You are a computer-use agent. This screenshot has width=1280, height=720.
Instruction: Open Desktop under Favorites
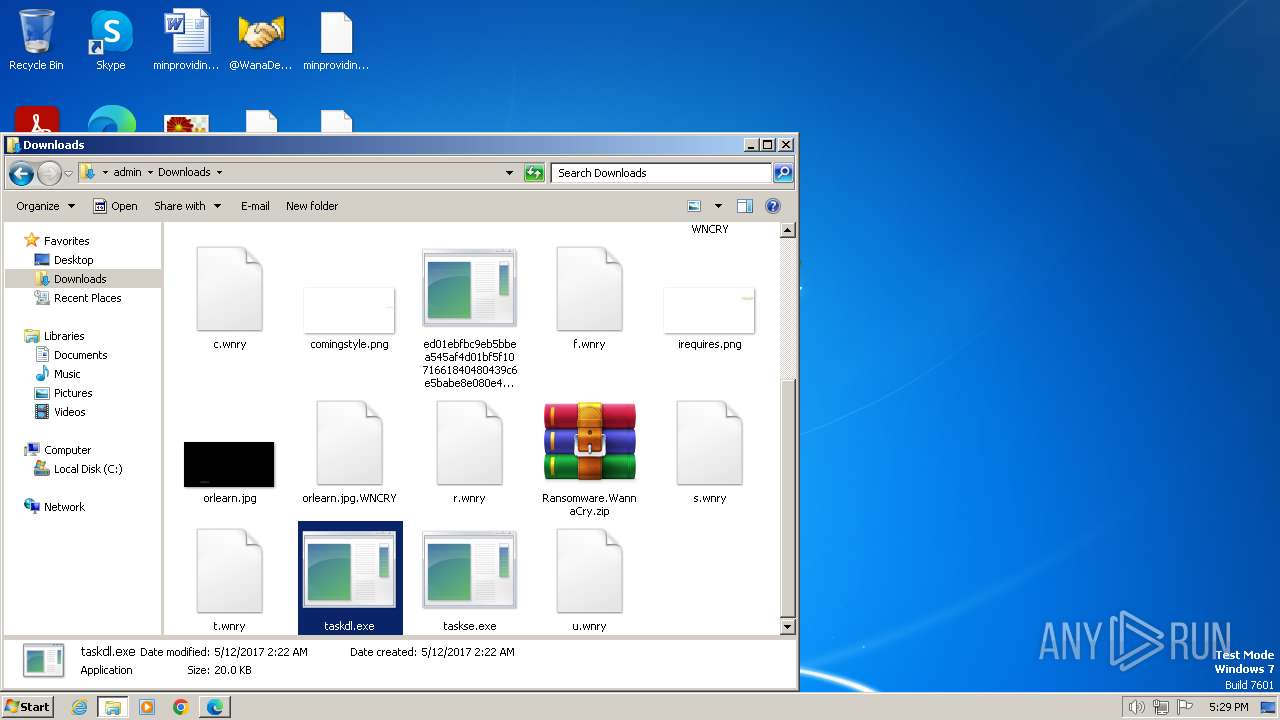click(73, 260)
